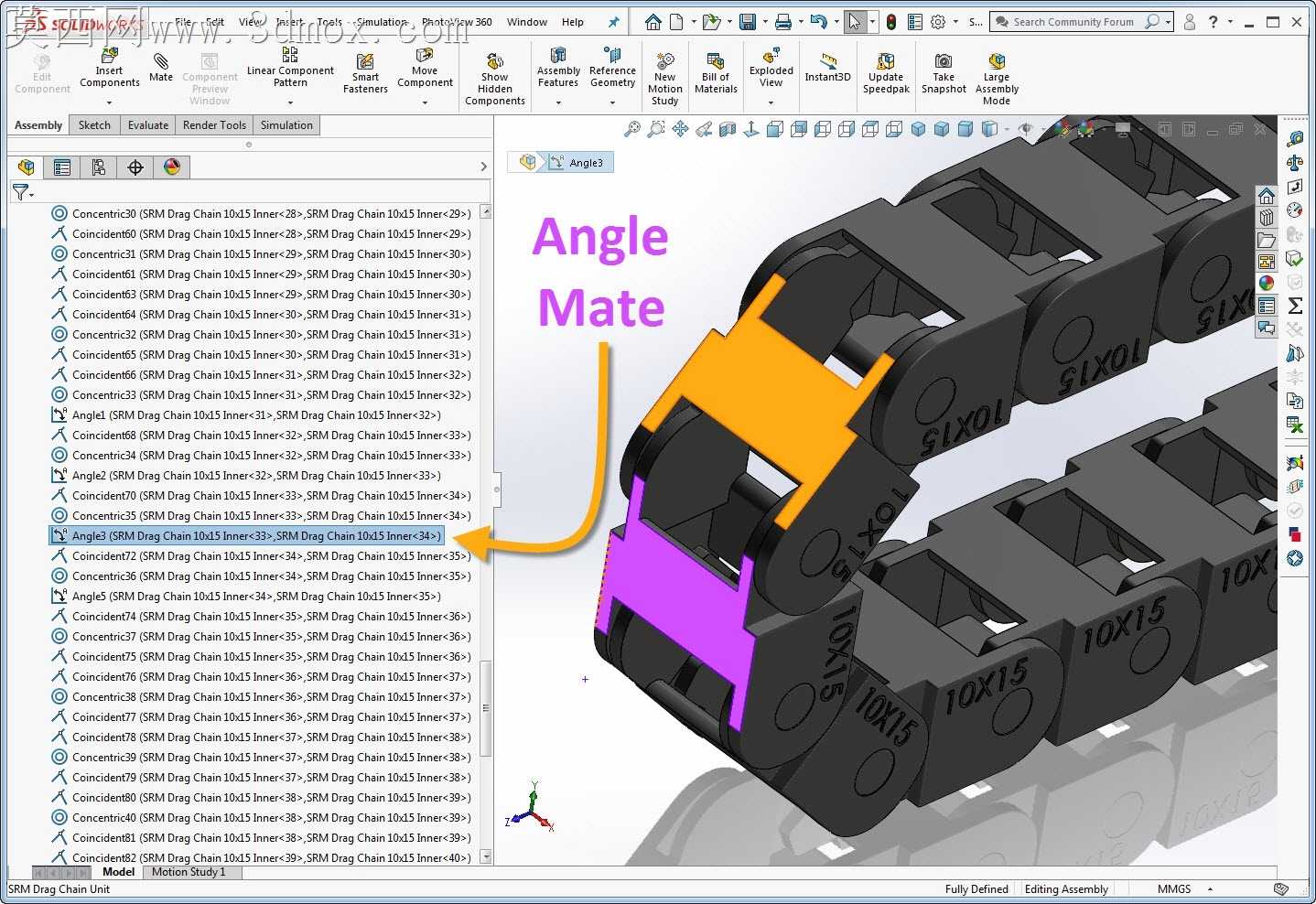Open Custom Properties task pane tab
The image size is (1316, 904).
(1267, 306)
